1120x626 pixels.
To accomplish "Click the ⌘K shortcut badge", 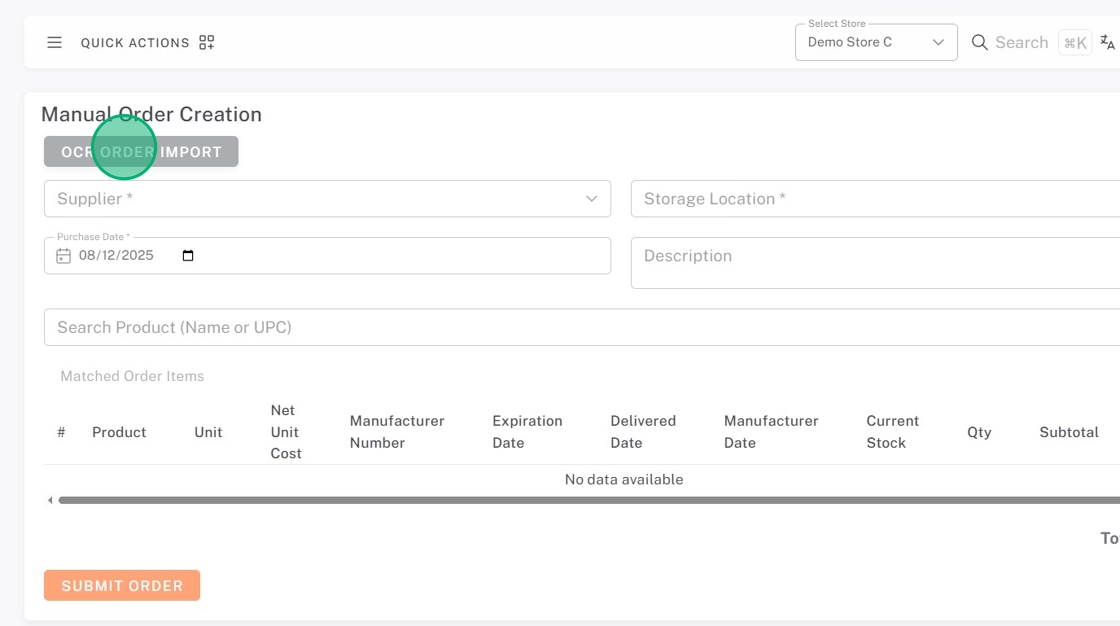I will pyautogui.click(x=1075, y=43).
